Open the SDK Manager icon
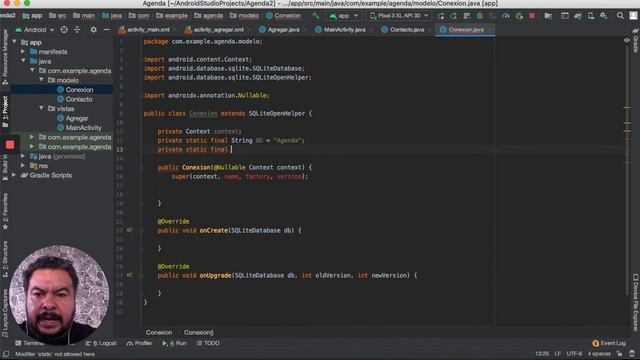 604,16
